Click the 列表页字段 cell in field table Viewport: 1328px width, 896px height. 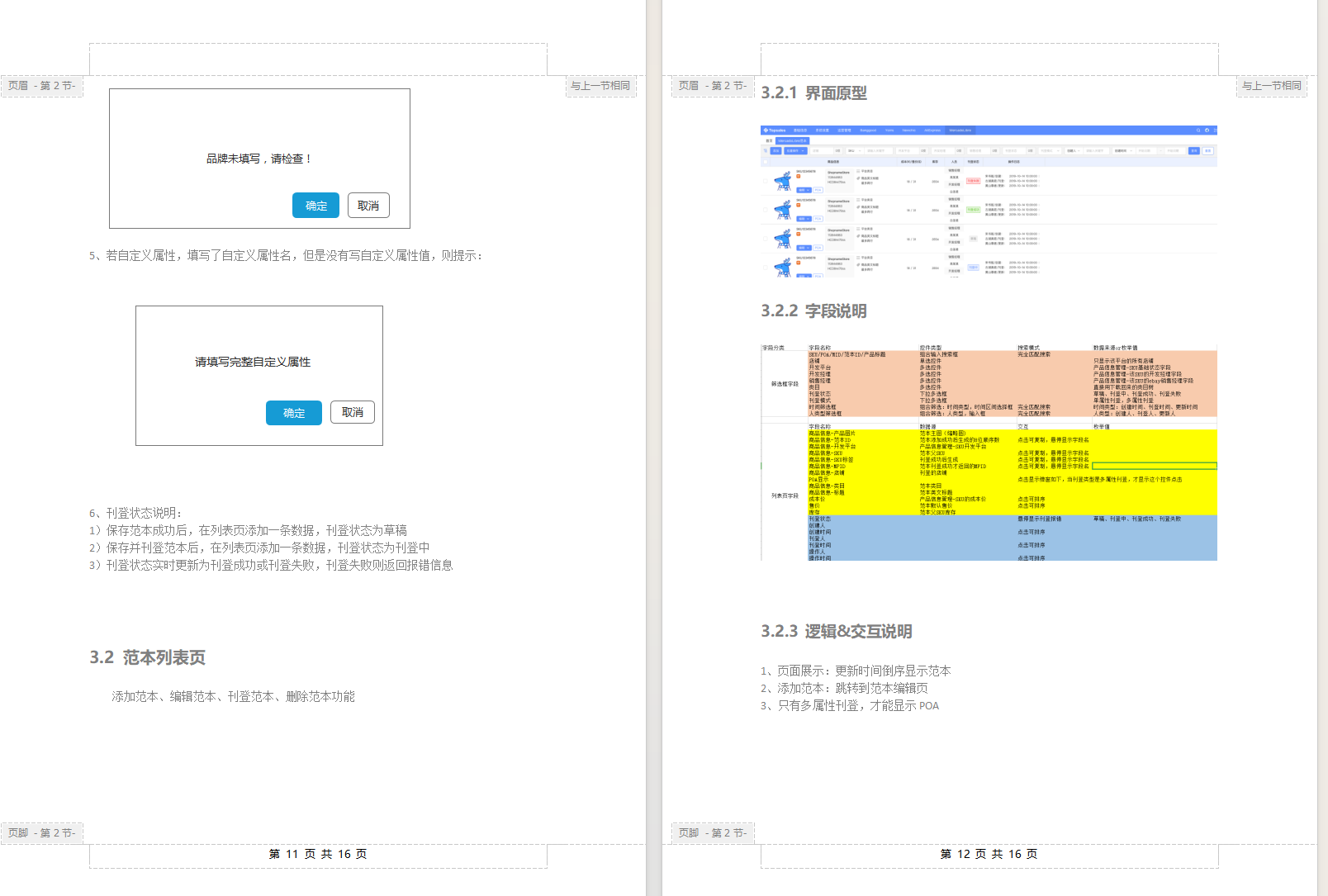point(785,496)
